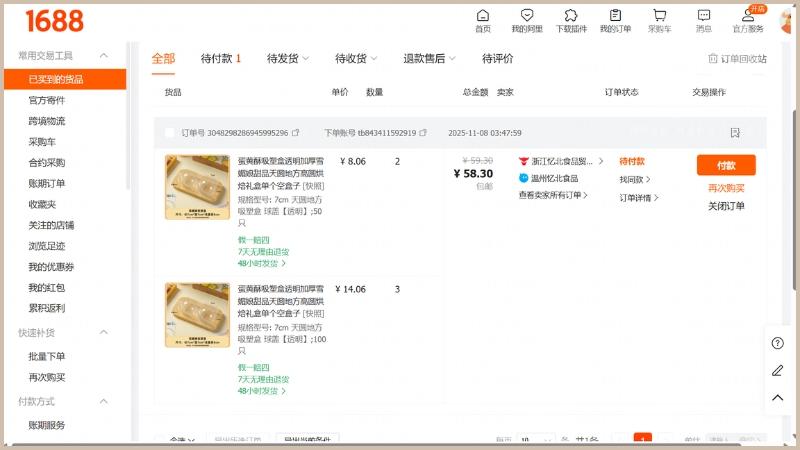Copy the order number with copy icon
800x450 pixels.
[297, 133]
